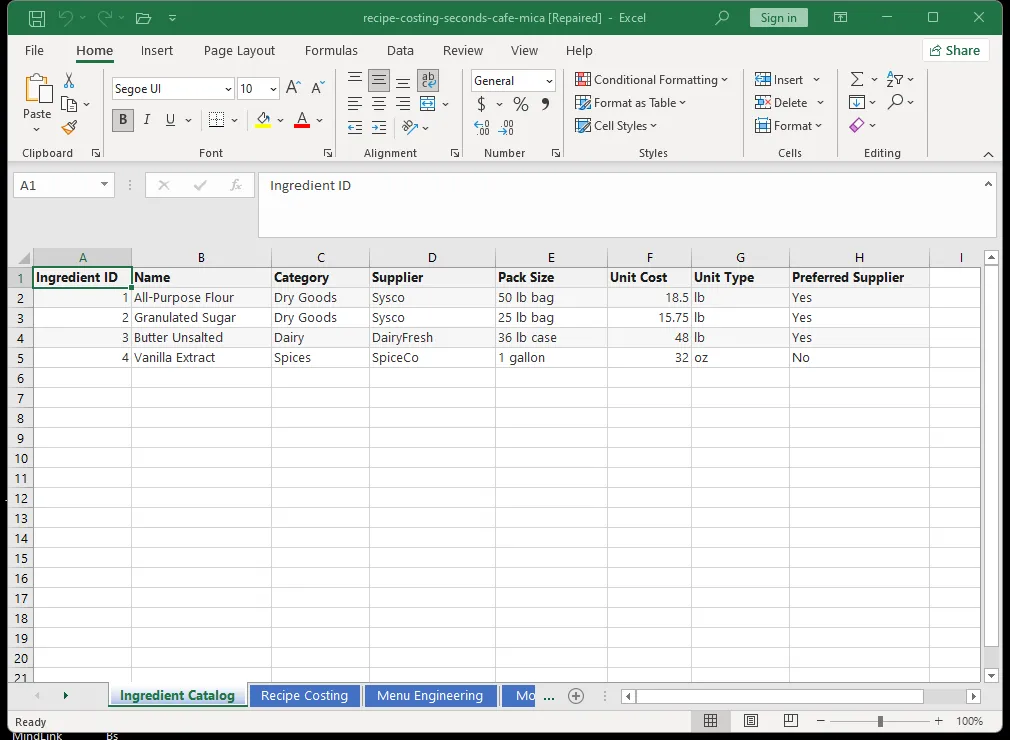Click the Sign in button
This screenshot has width=1010, height=740.
778,17
